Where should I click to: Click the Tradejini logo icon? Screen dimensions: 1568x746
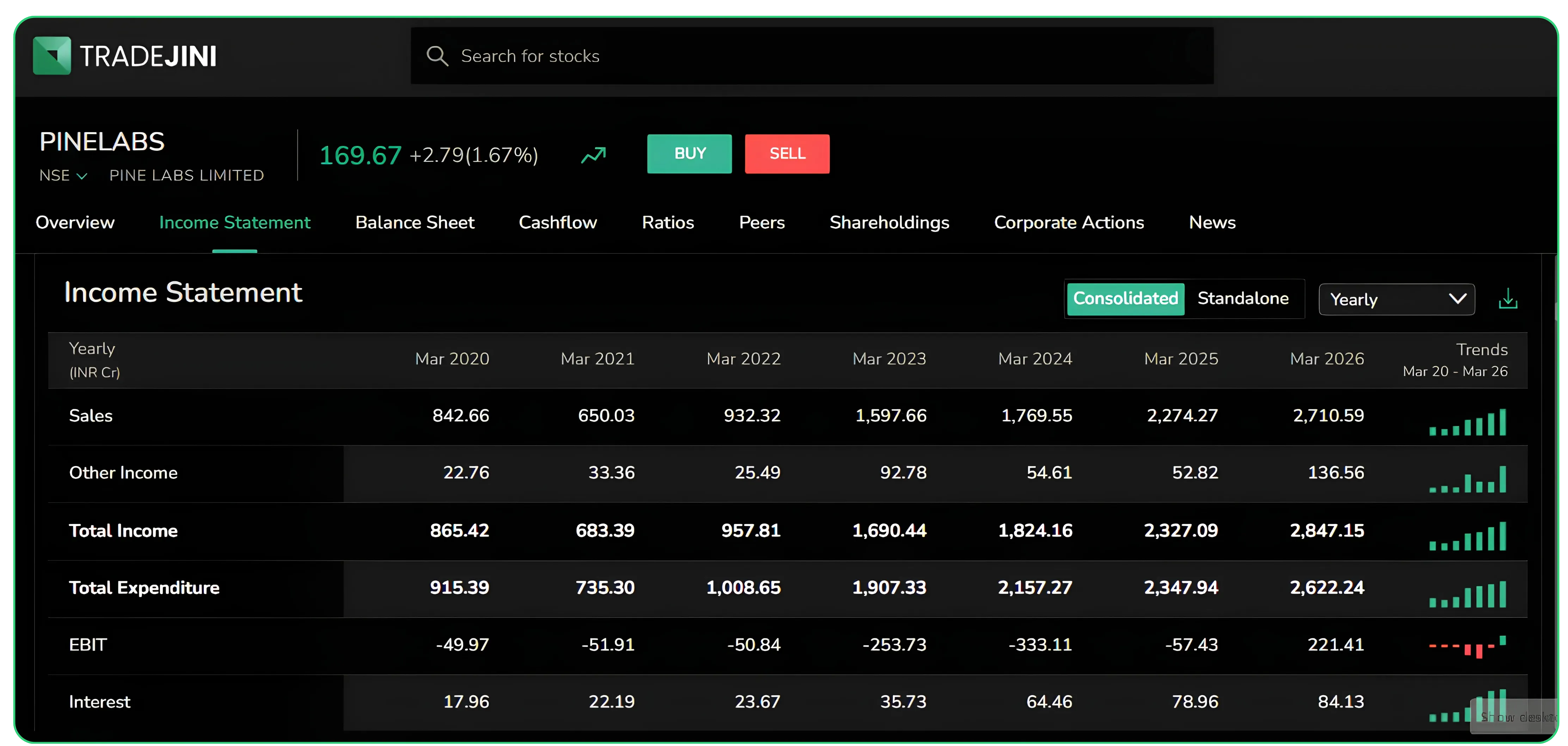[x=52, y=55]
